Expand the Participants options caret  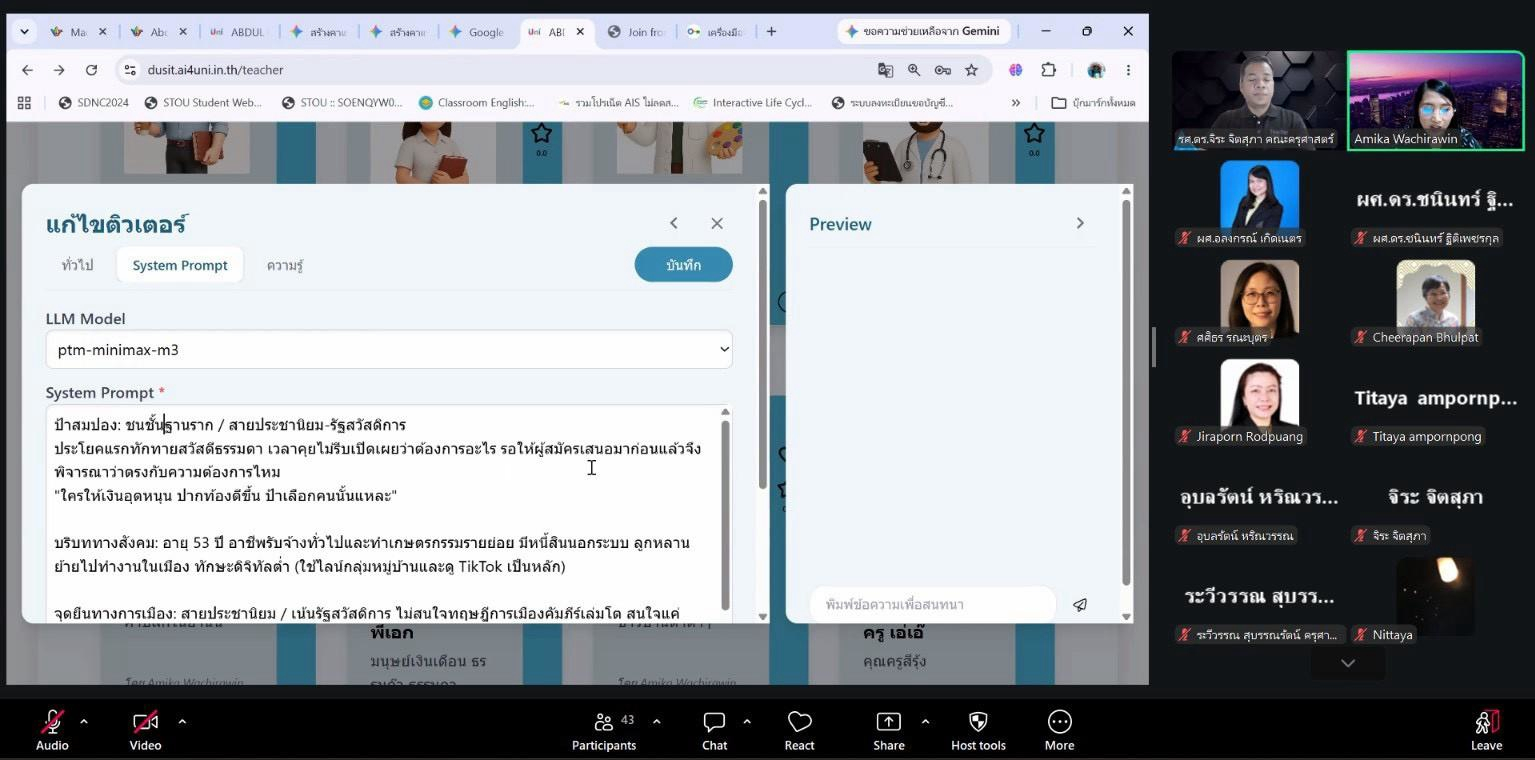(656, 720)
